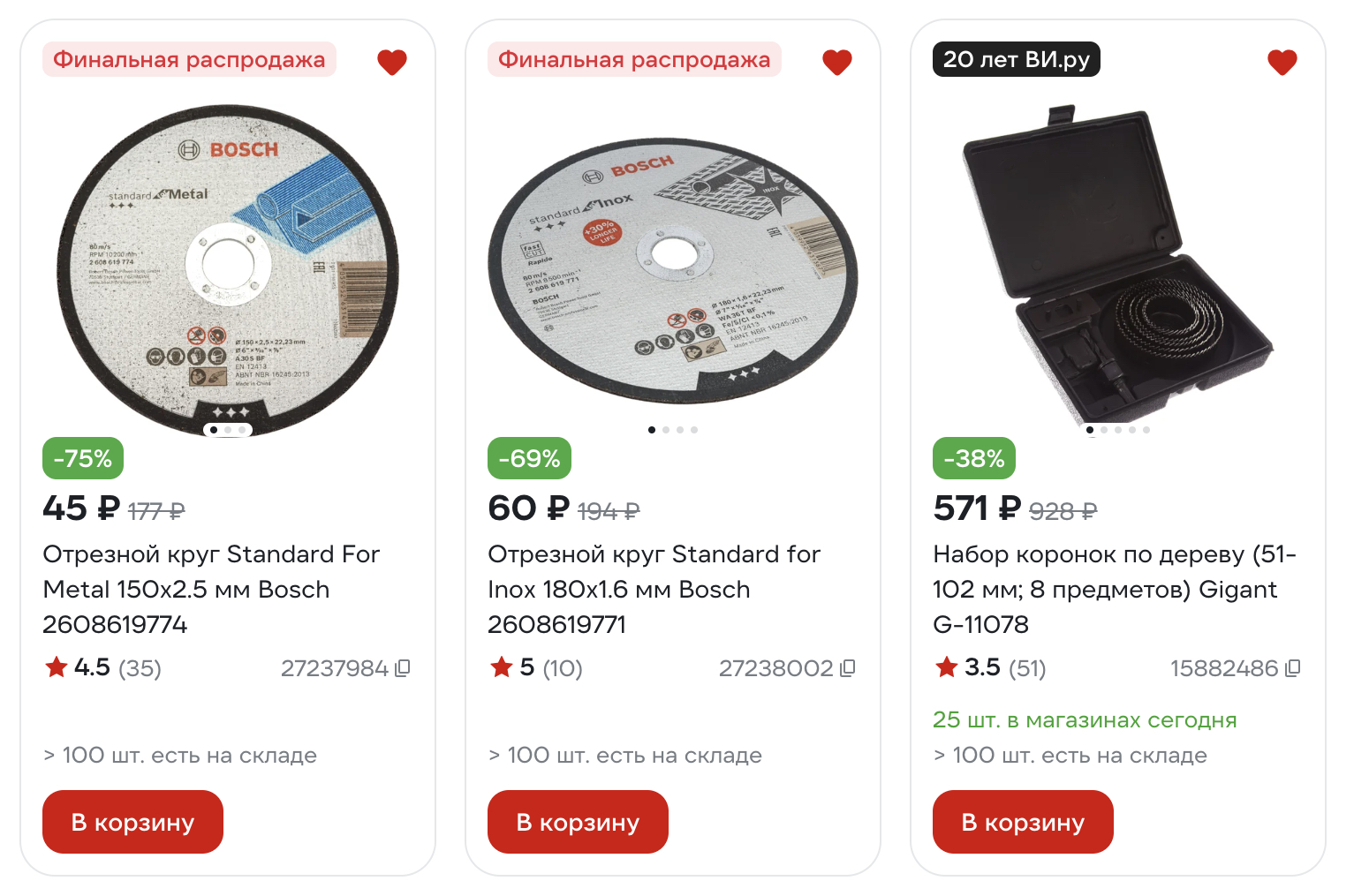Select second image dot on Inox disc carousel

coord(666,430)
